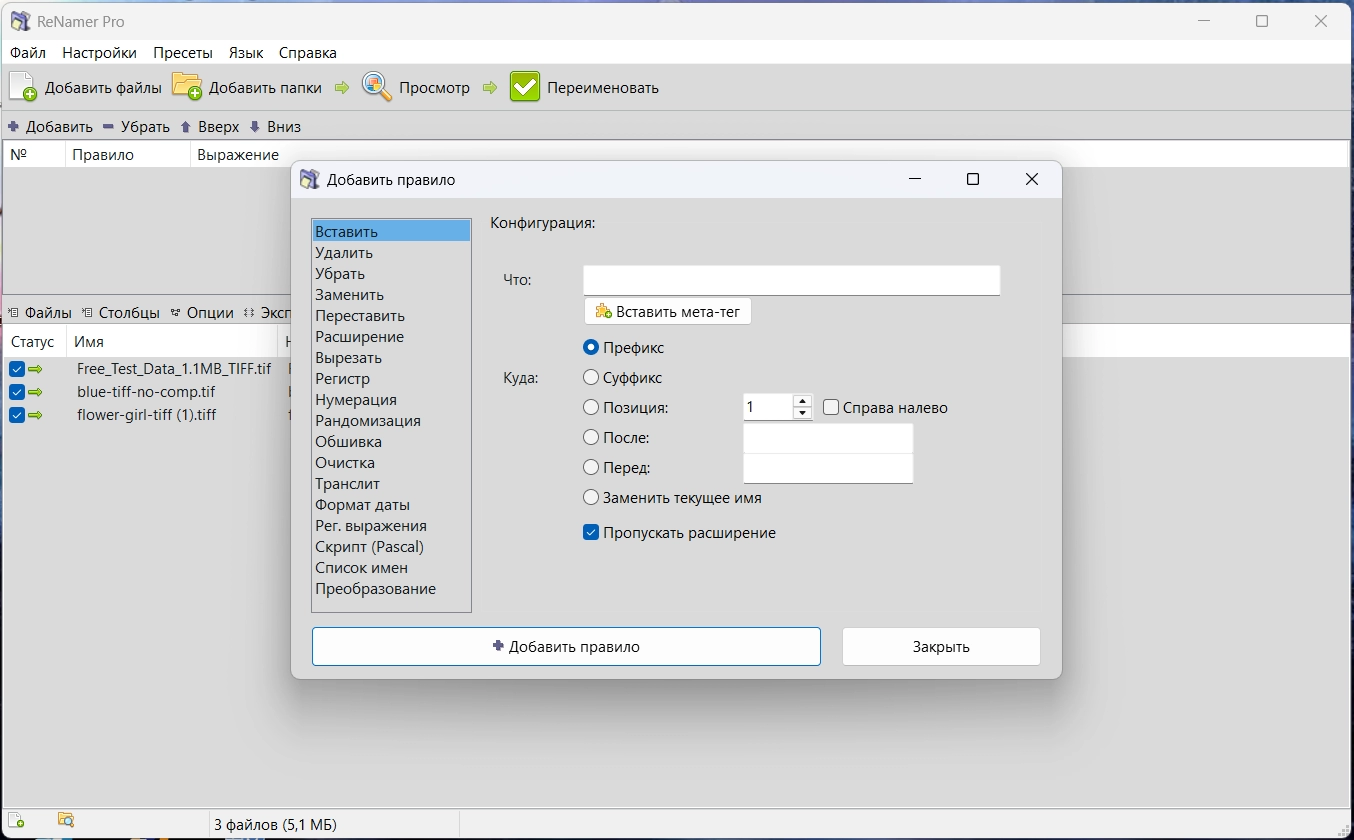The image size is (1354, 840).
Task: Move the rule down with Вниз arrow
Action: 274,127
